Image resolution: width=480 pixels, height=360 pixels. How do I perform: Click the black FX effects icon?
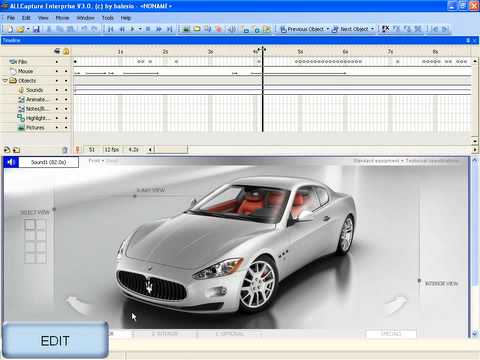[385, 29]
